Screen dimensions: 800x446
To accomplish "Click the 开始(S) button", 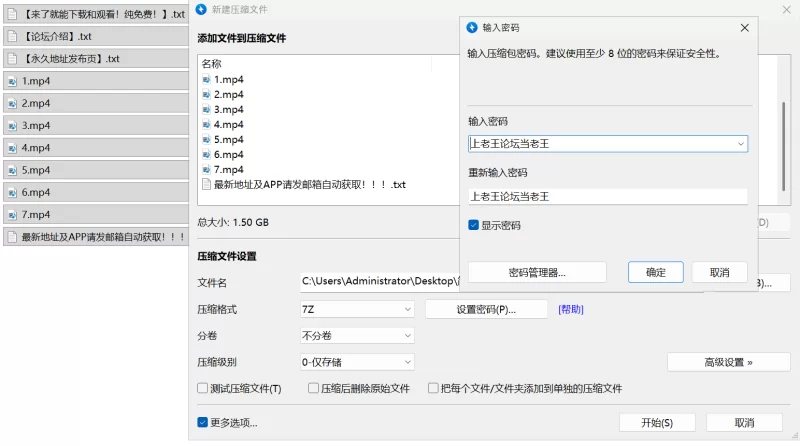I will (x=657, y=423).
